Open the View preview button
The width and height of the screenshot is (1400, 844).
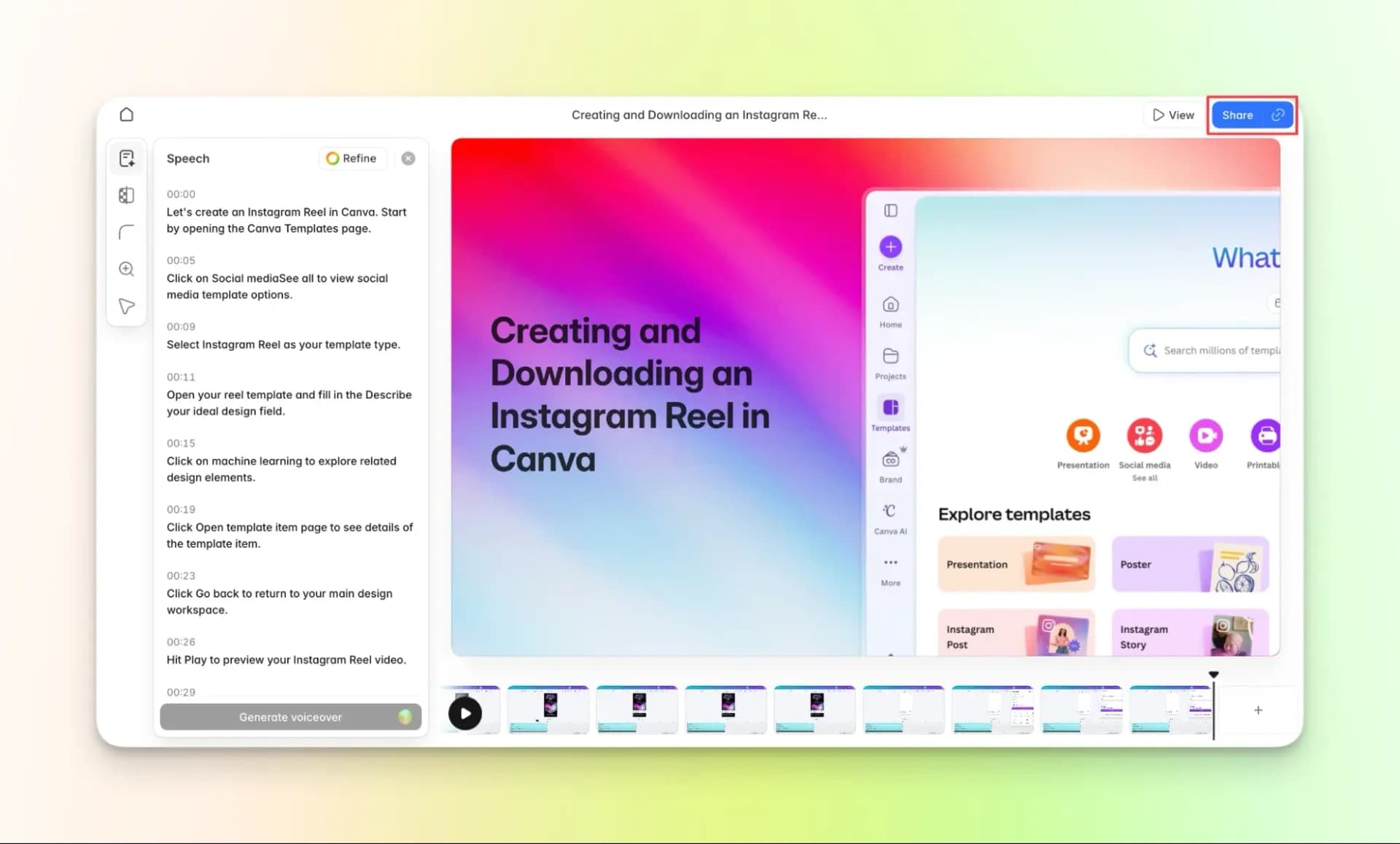coord(1172,115)
